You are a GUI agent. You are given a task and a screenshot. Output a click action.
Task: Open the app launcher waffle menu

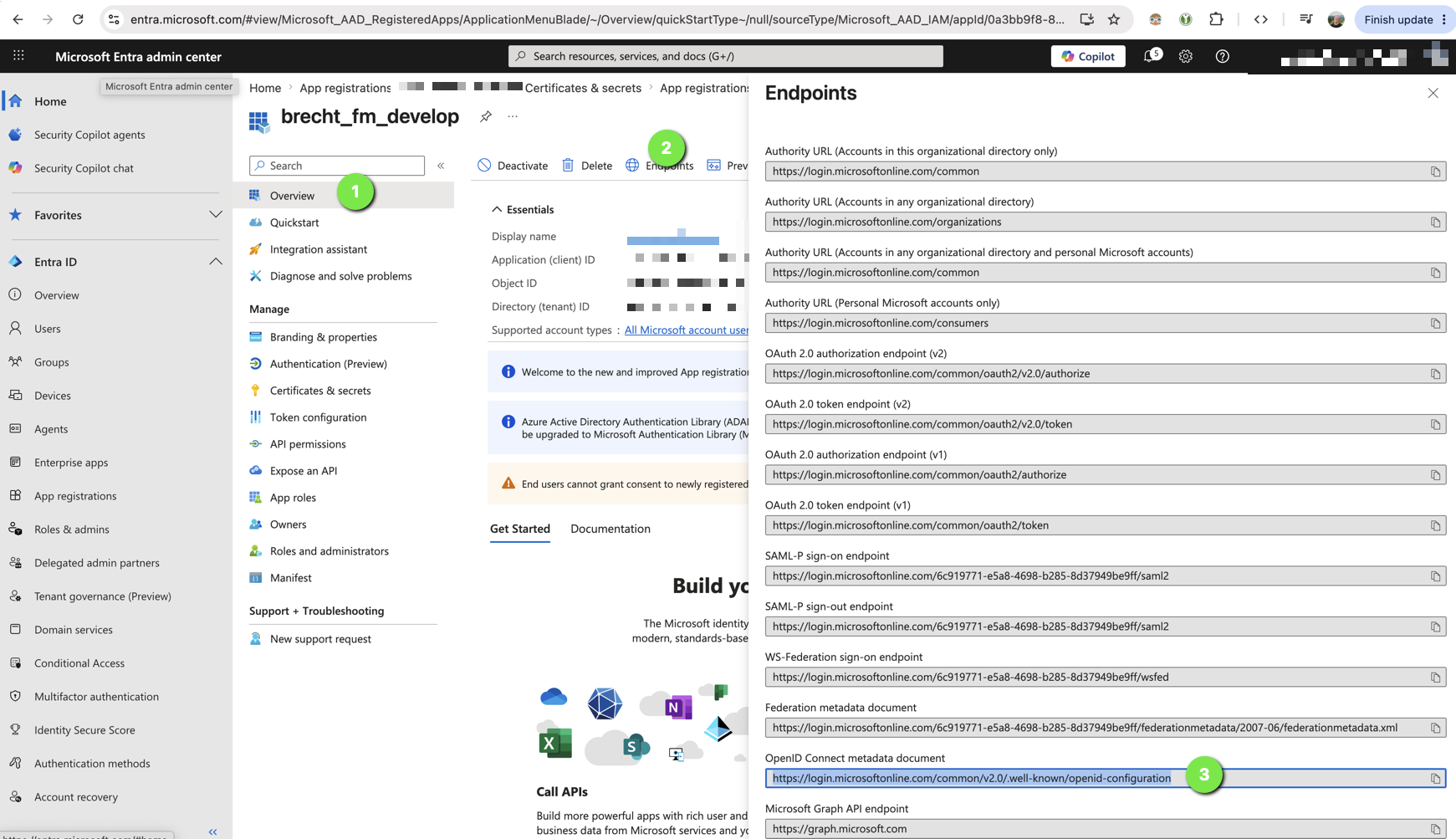coord(18,56)
